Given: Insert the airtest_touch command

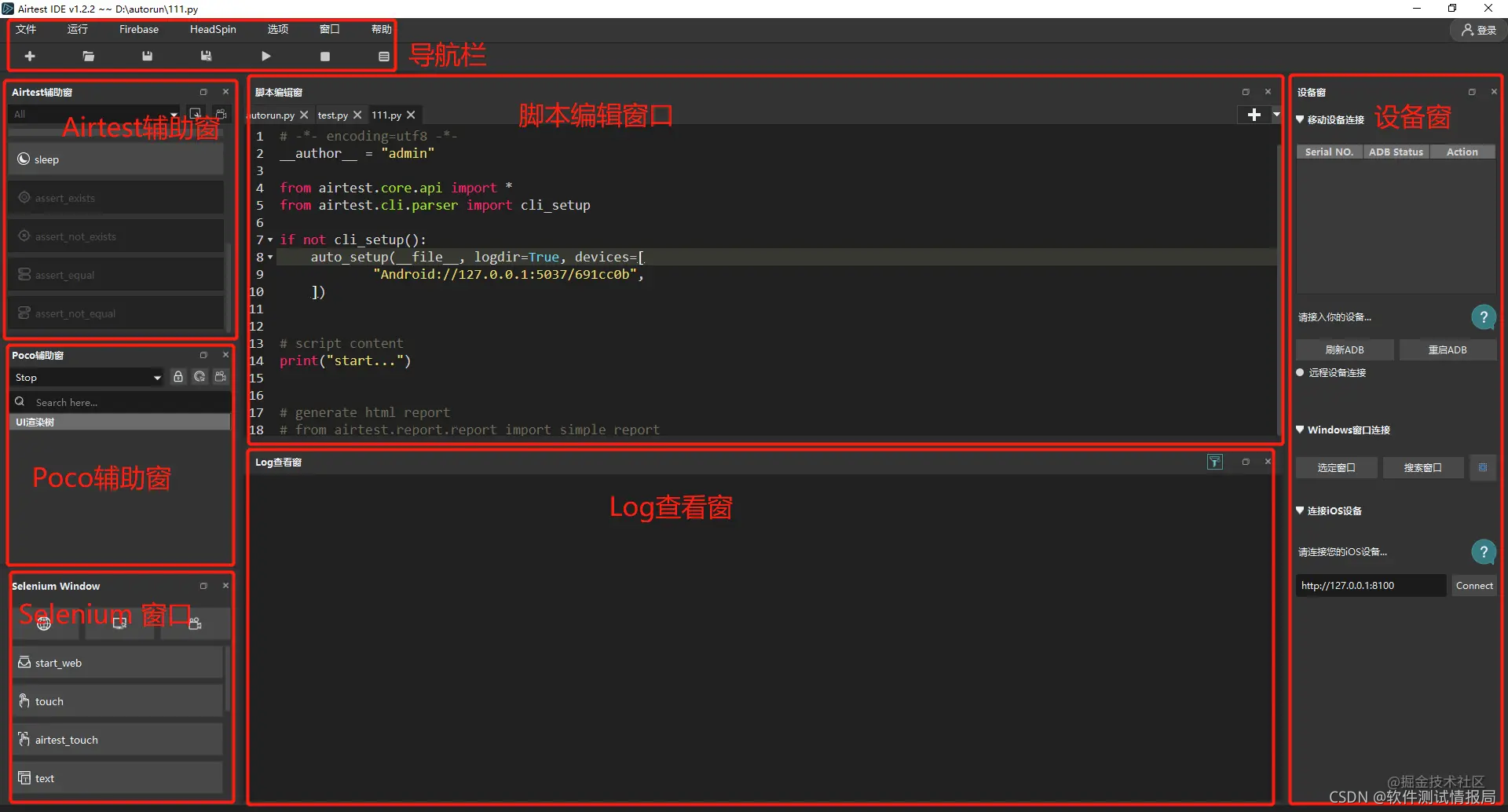Looking at the screenshot, I should [118, 740].
